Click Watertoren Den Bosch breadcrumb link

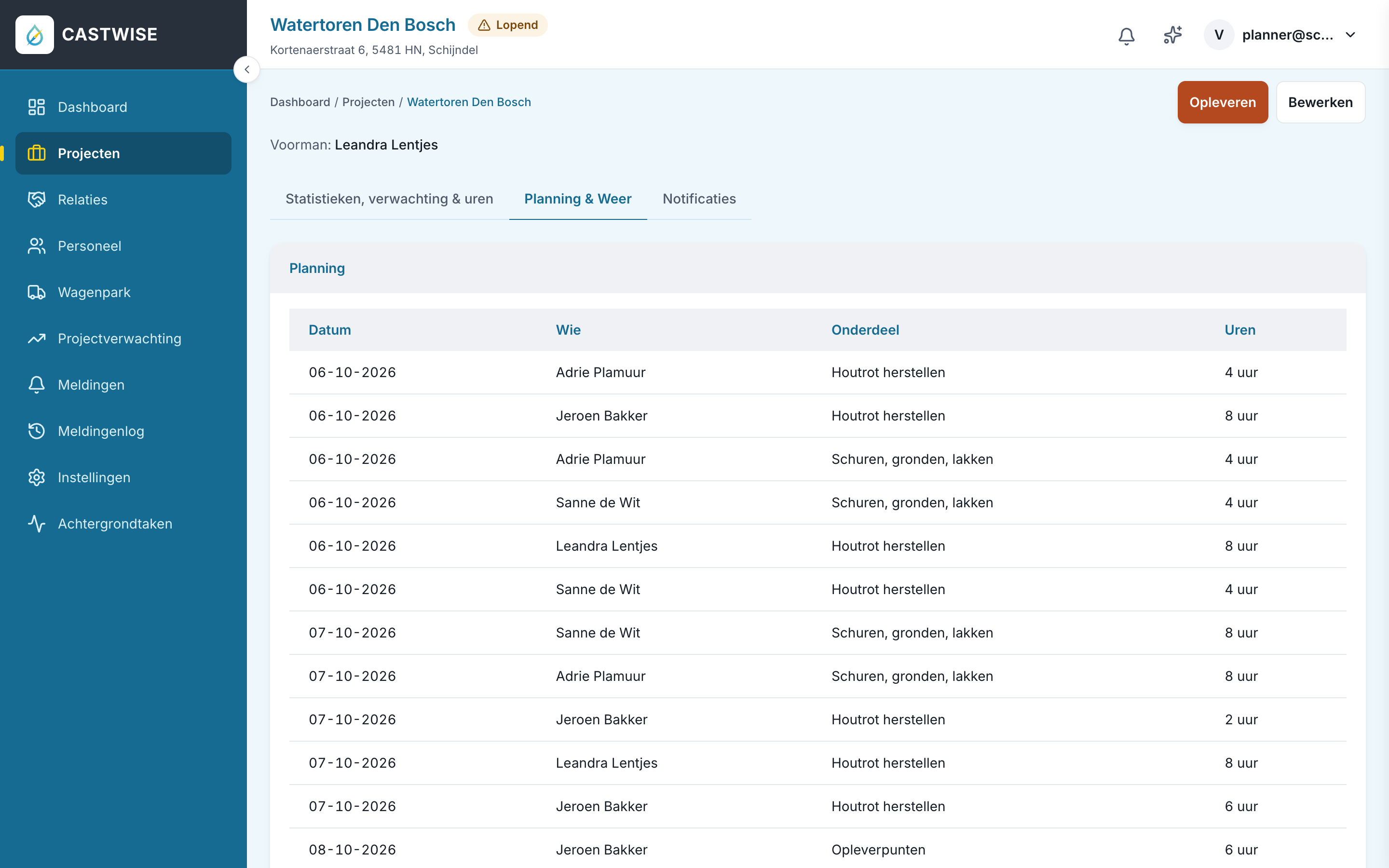[469, 102]
